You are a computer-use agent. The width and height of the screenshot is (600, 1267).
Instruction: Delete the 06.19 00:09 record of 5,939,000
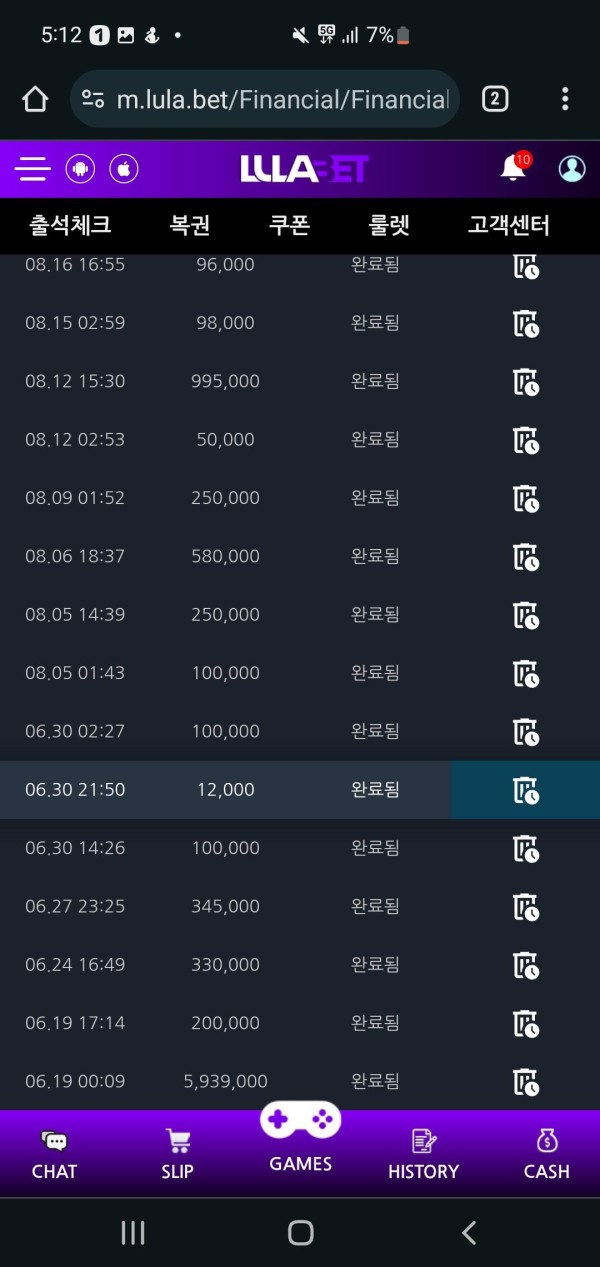526,1082
